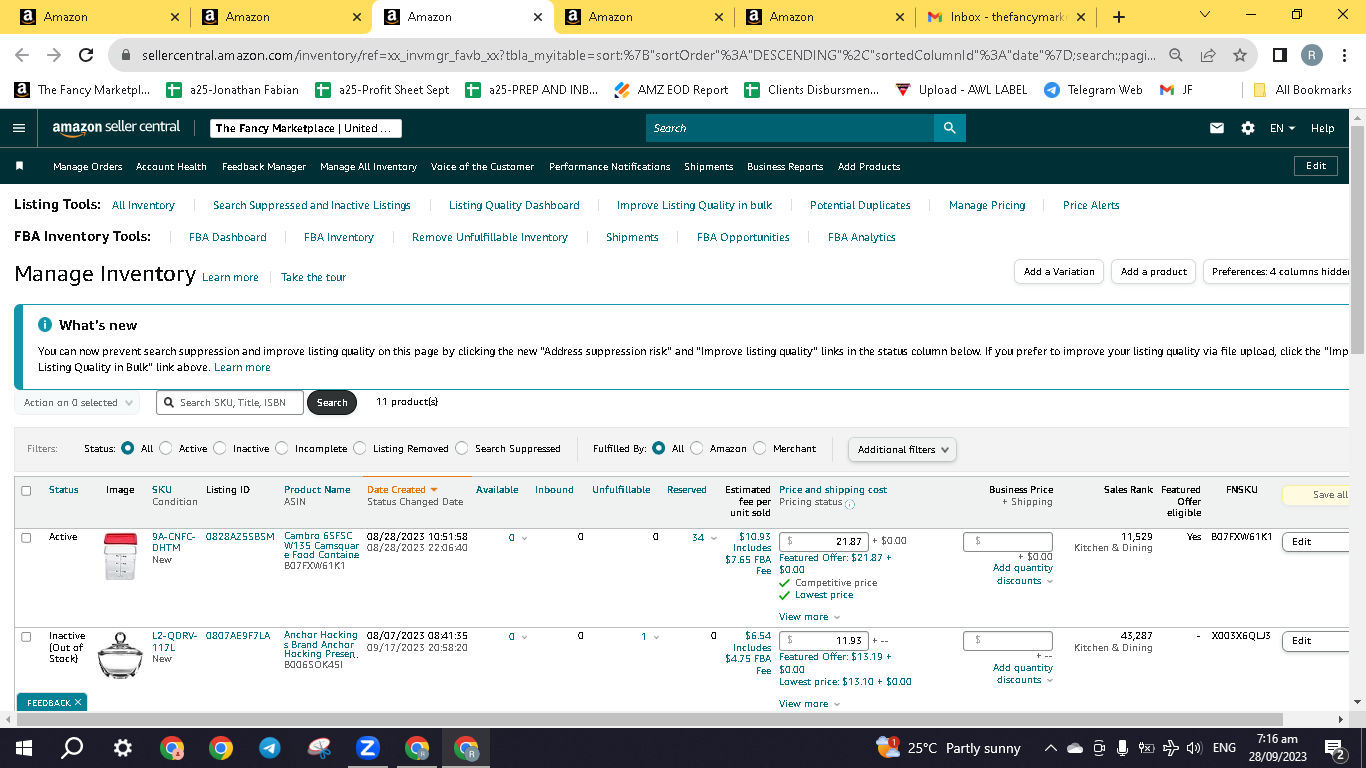This screenshot has width=1366, height=768.
Task: Click the Search button beside SKU search
Action: [332, 403]
